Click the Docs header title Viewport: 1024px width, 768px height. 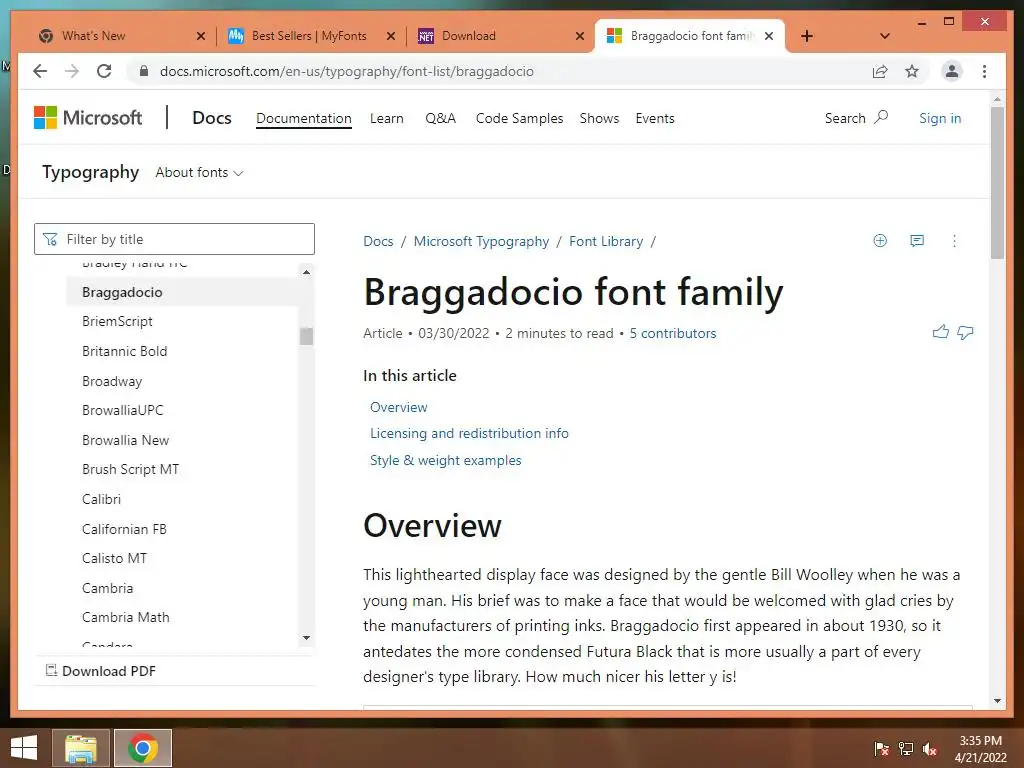(x=212, y=118)
